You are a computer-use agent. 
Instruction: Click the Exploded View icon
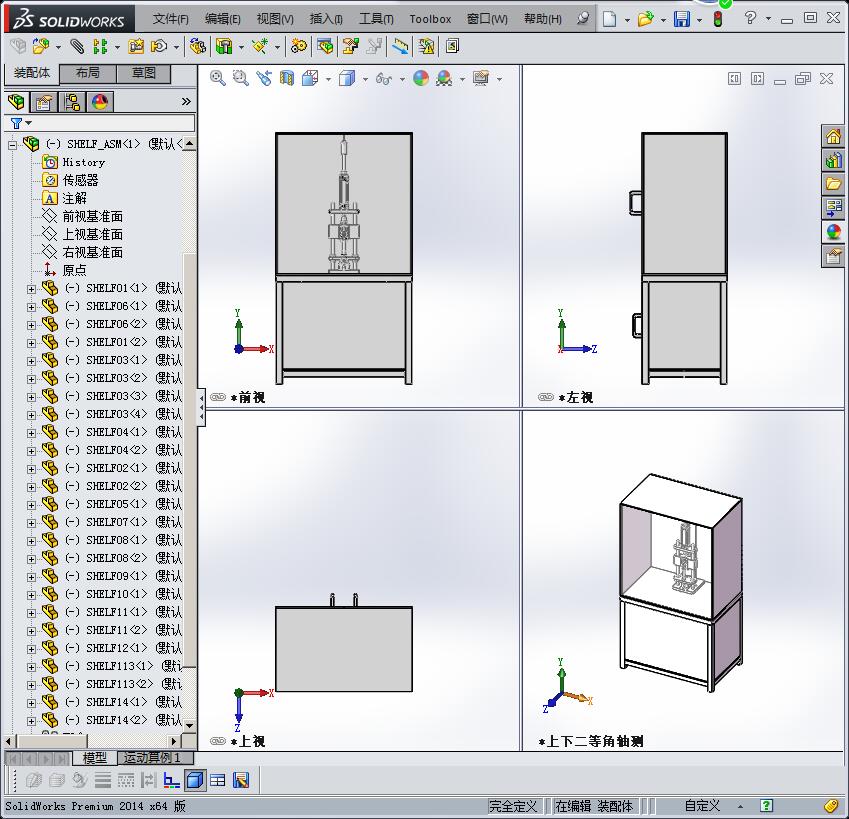pos(350,47)
